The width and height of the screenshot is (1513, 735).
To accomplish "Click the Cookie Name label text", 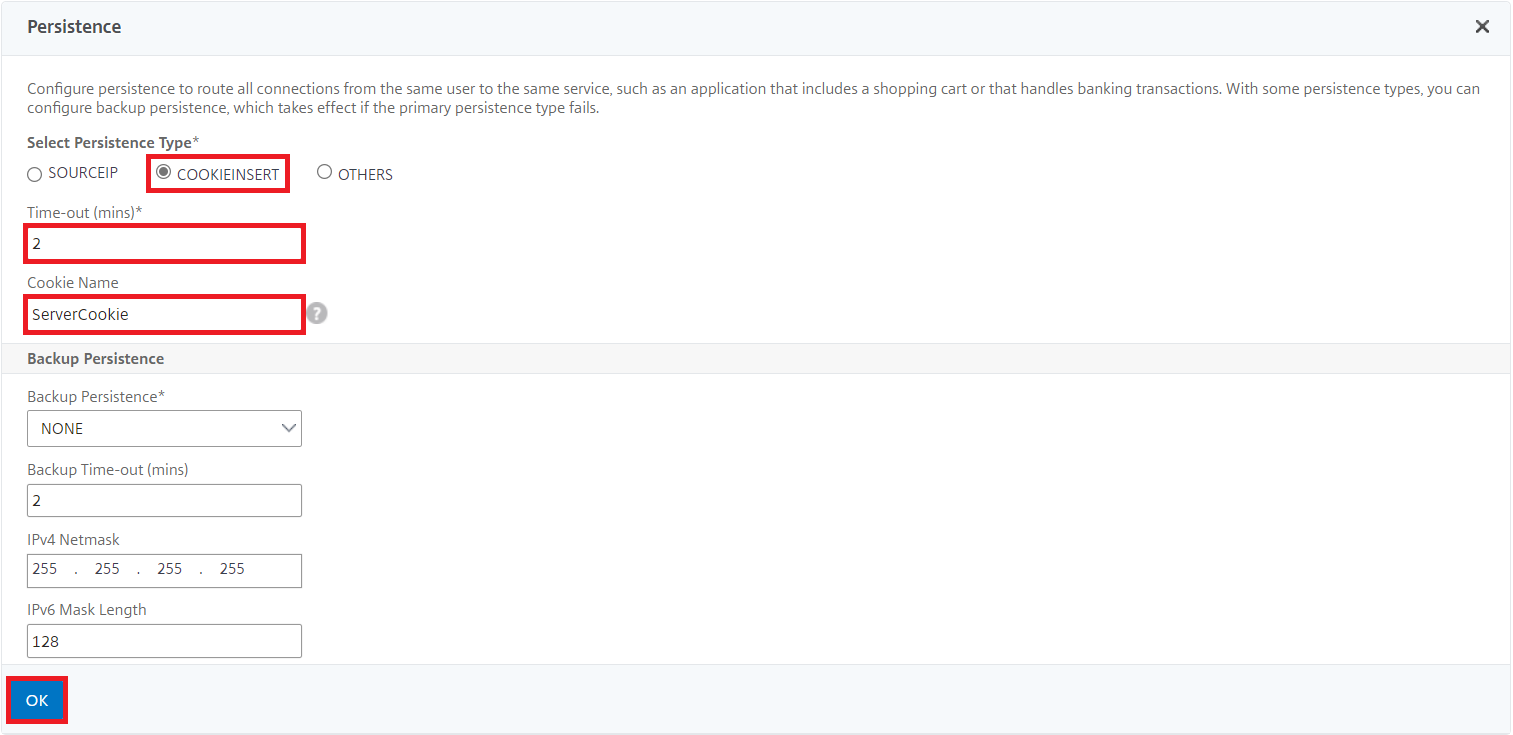I will coord(72,282).
